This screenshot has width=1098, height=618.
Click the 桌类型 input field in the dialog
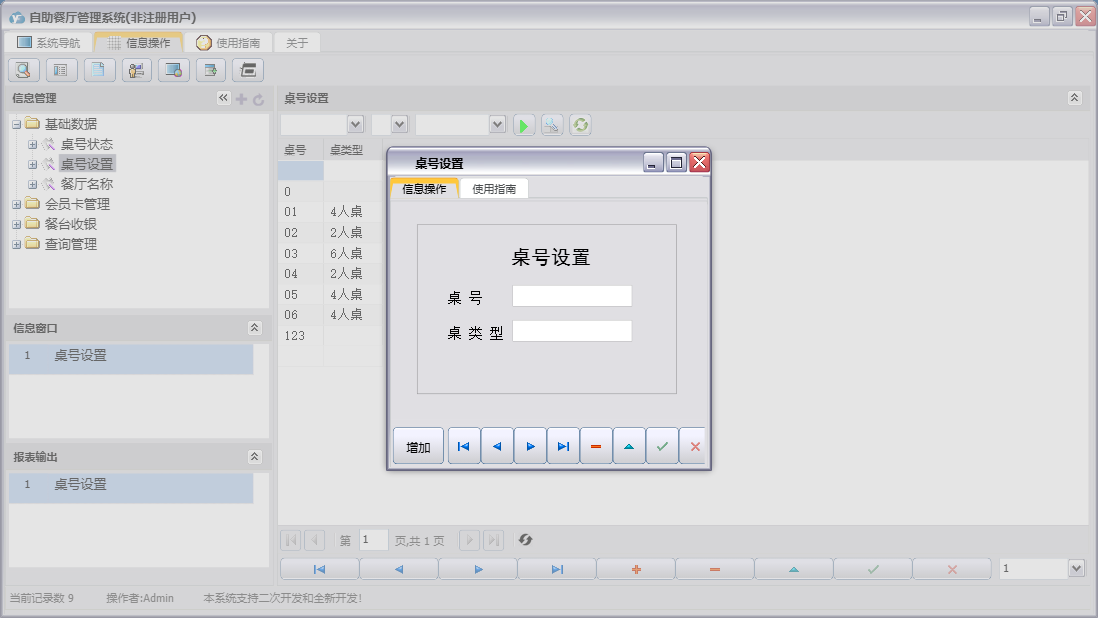tap(572, 331)
